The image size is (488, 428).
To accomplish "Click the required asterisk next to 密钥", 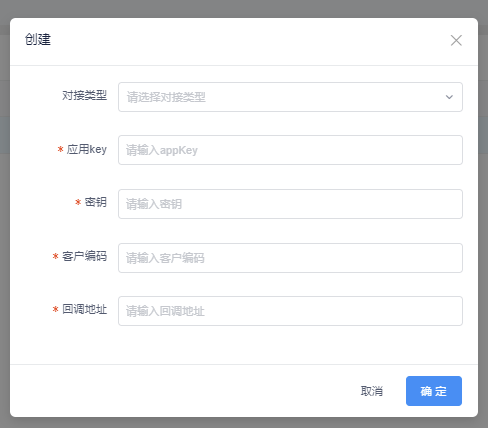I will pos(78,202).
